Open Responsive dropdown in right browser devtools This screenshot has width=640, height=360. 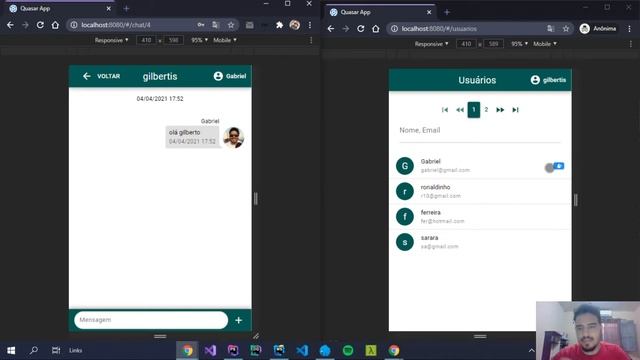tap(431, 44)
